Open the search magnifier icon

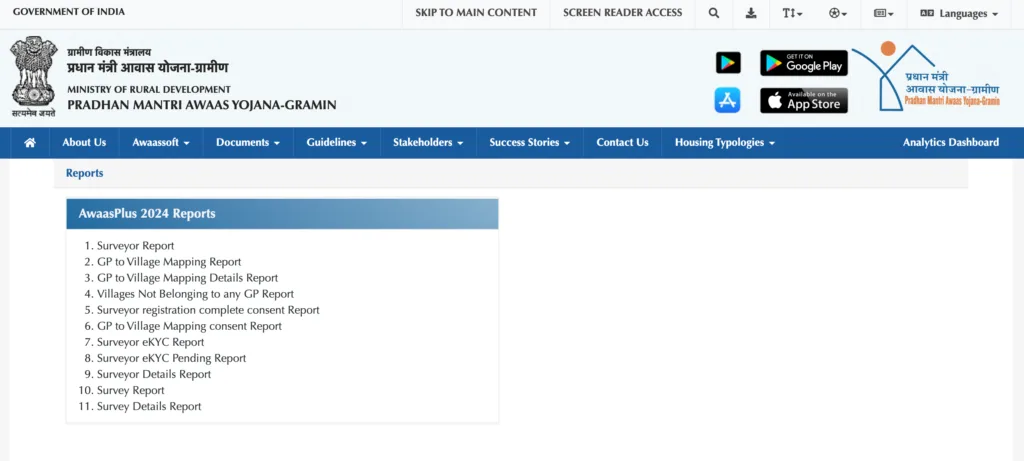[714, 13]
